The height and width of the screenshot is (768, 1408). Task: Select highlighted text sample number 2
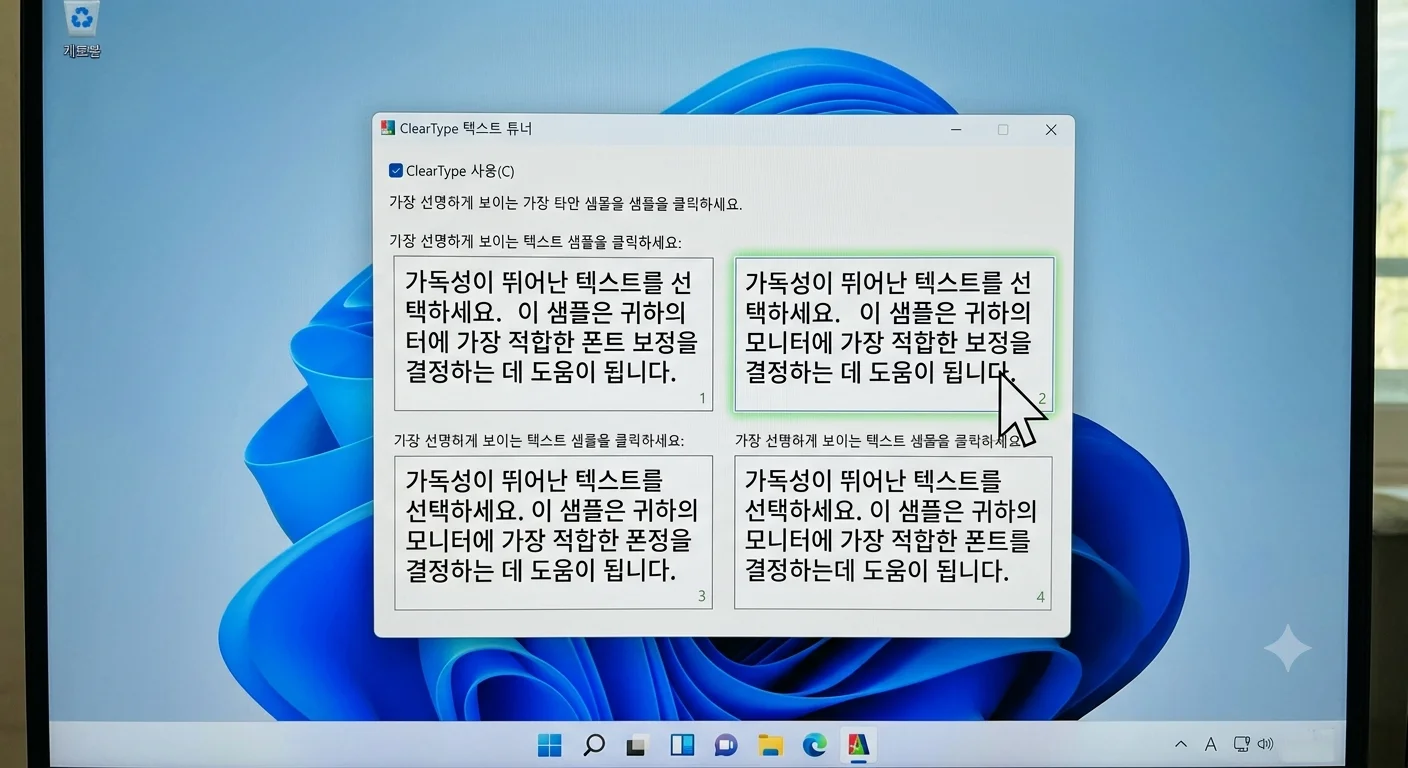click(x=894, y=334)
